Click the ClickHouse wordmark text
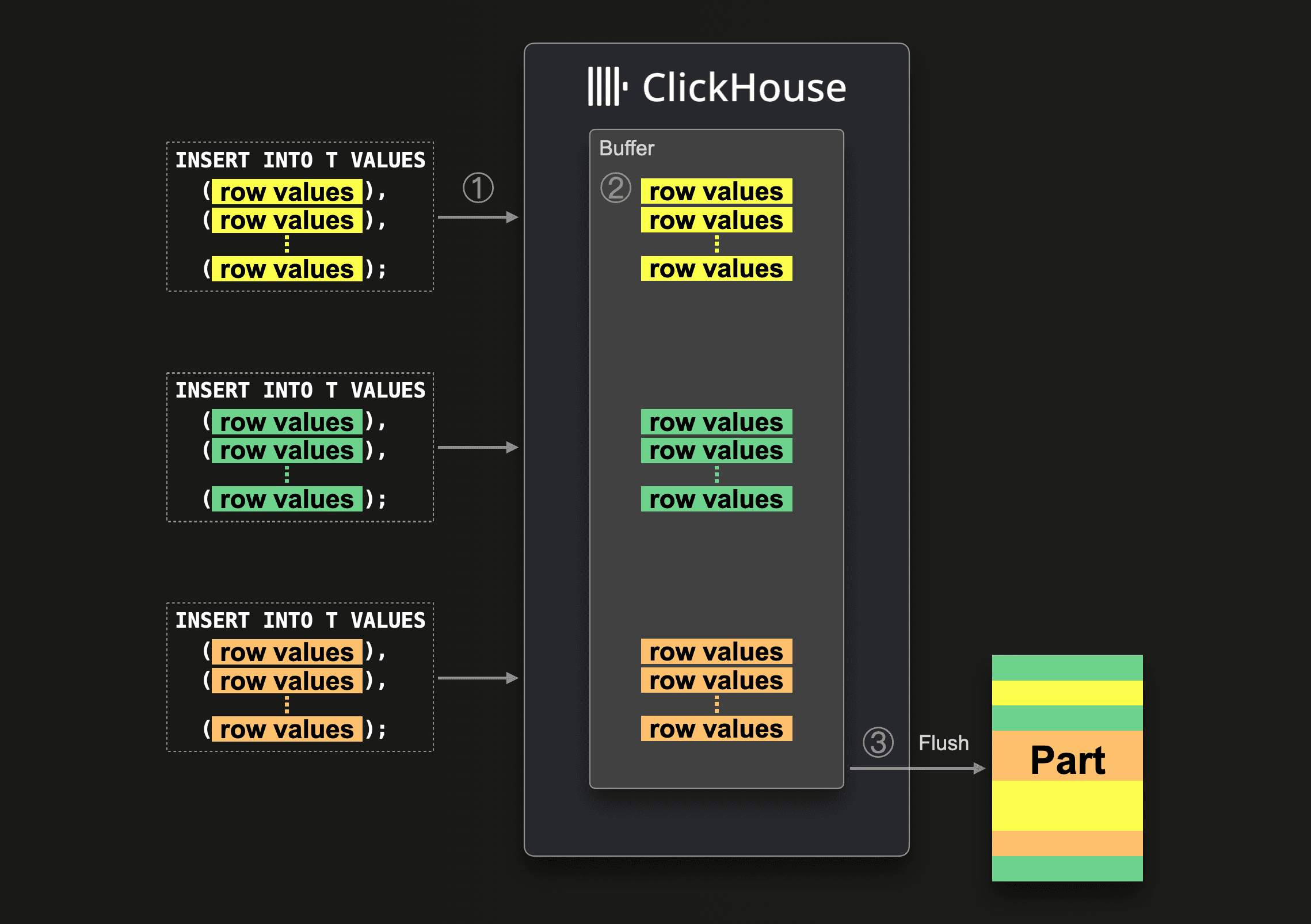This screenshot has height=924, width=1311. [744, 87]
